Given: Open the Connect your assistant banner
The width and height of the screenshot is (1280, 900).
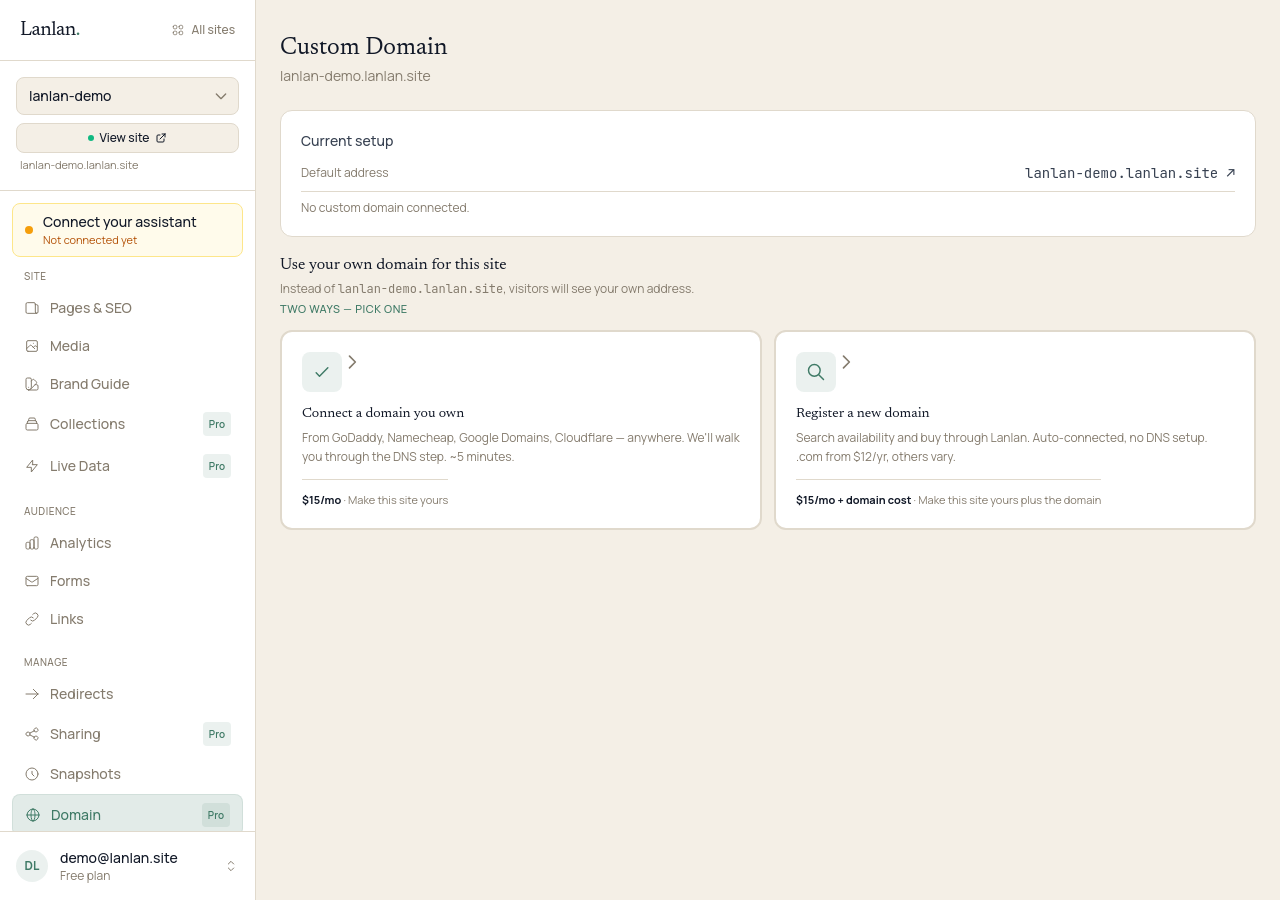Looking at the screenshot, I should pyautogui.click(x=127, y=230).
